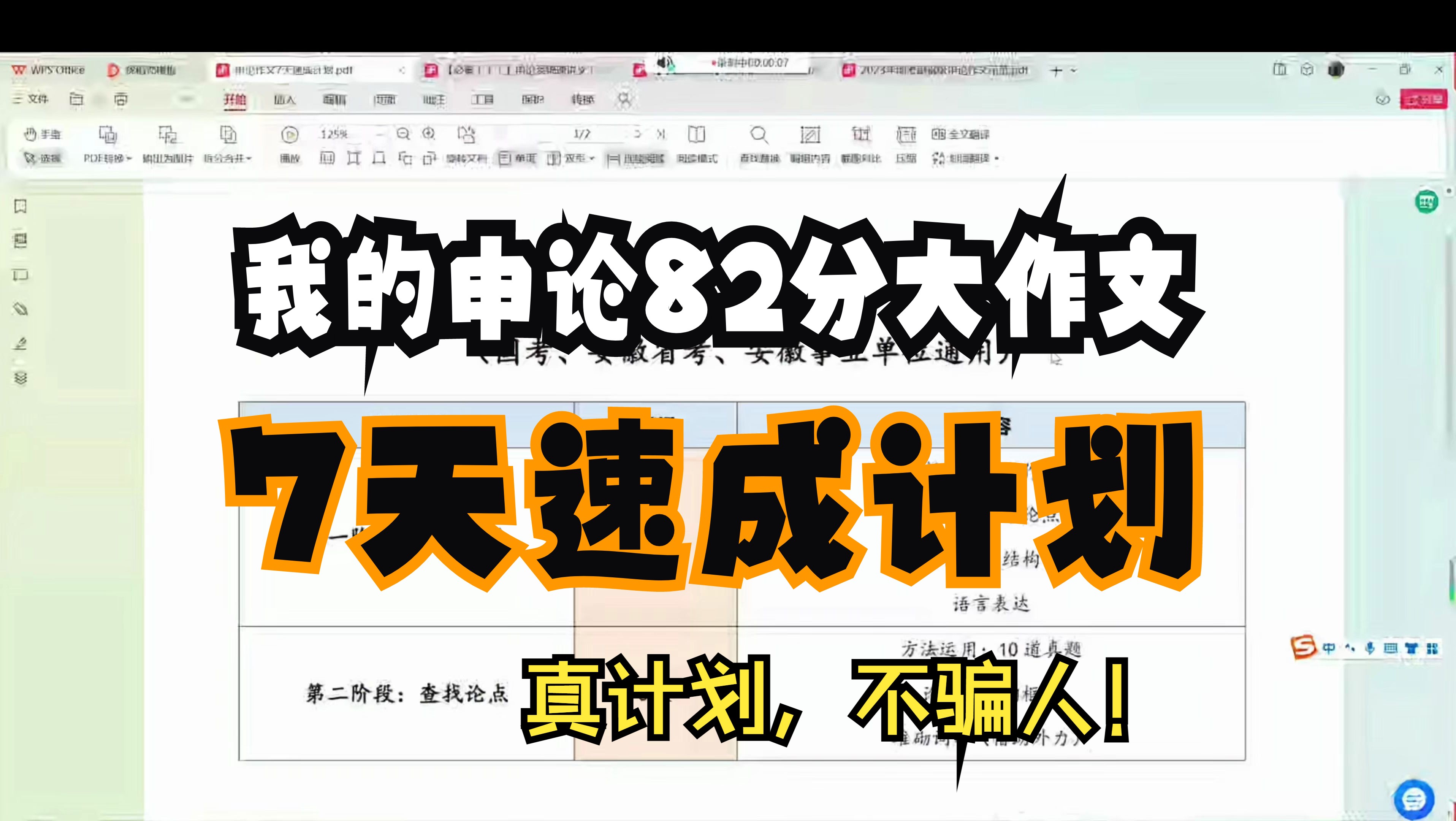Click the 编辑内容 icon
The height and width of the screenshot is (821, 1456).
click(x=810, y=135)
